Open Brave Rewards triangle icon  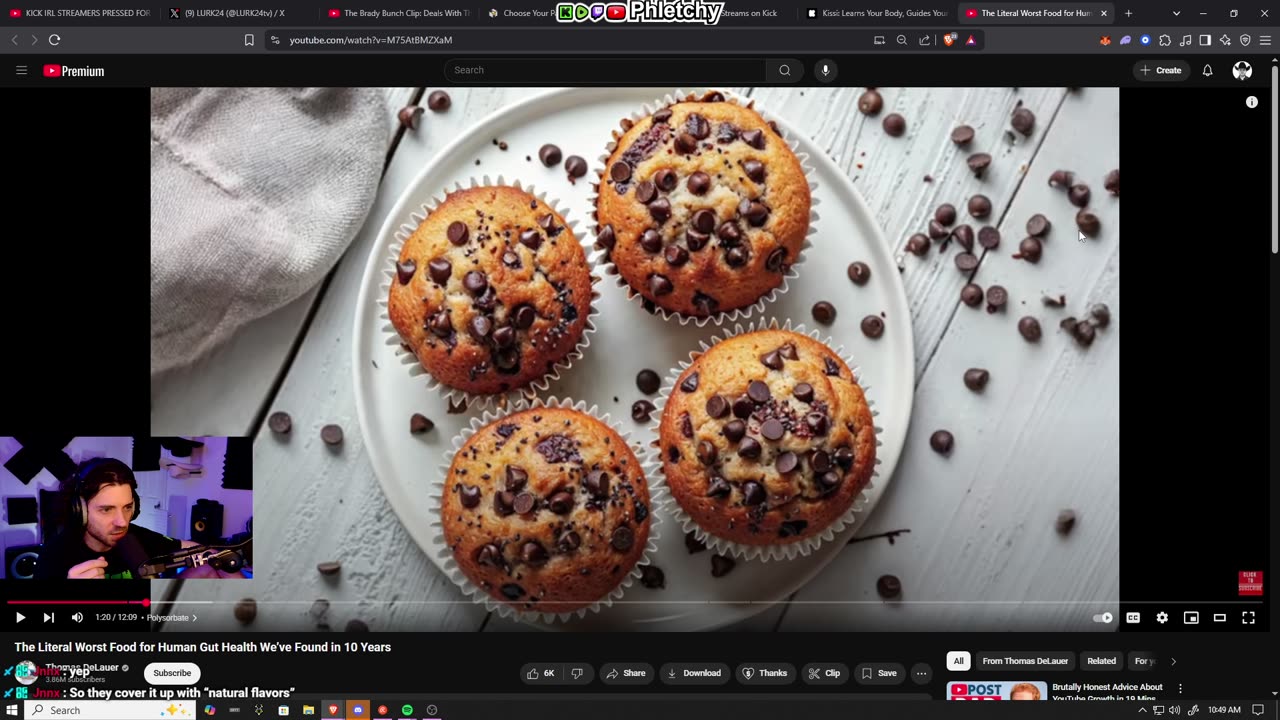point(970,40)
